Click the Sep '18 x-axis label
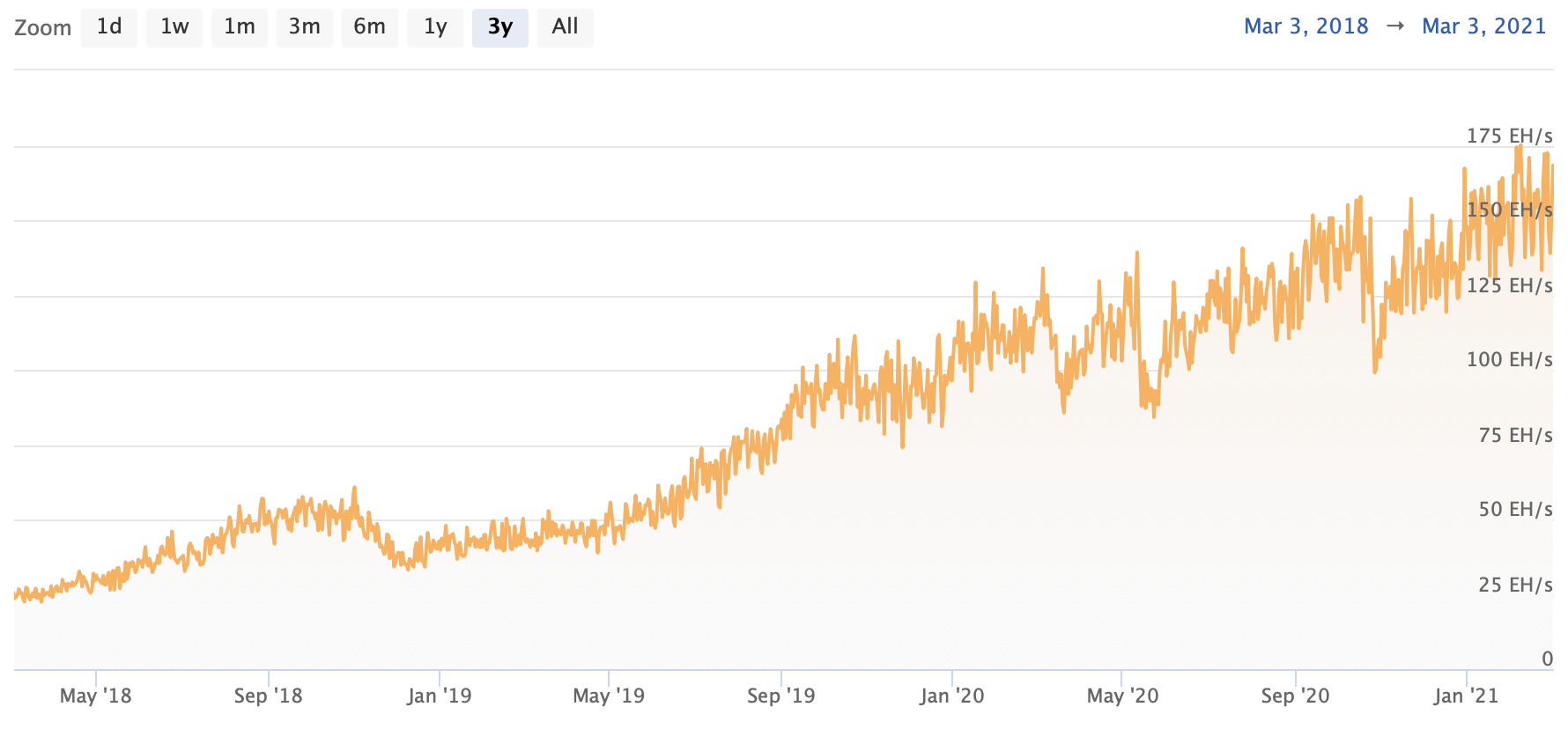This screenshot has height=729, width=1568. (268, 696)
